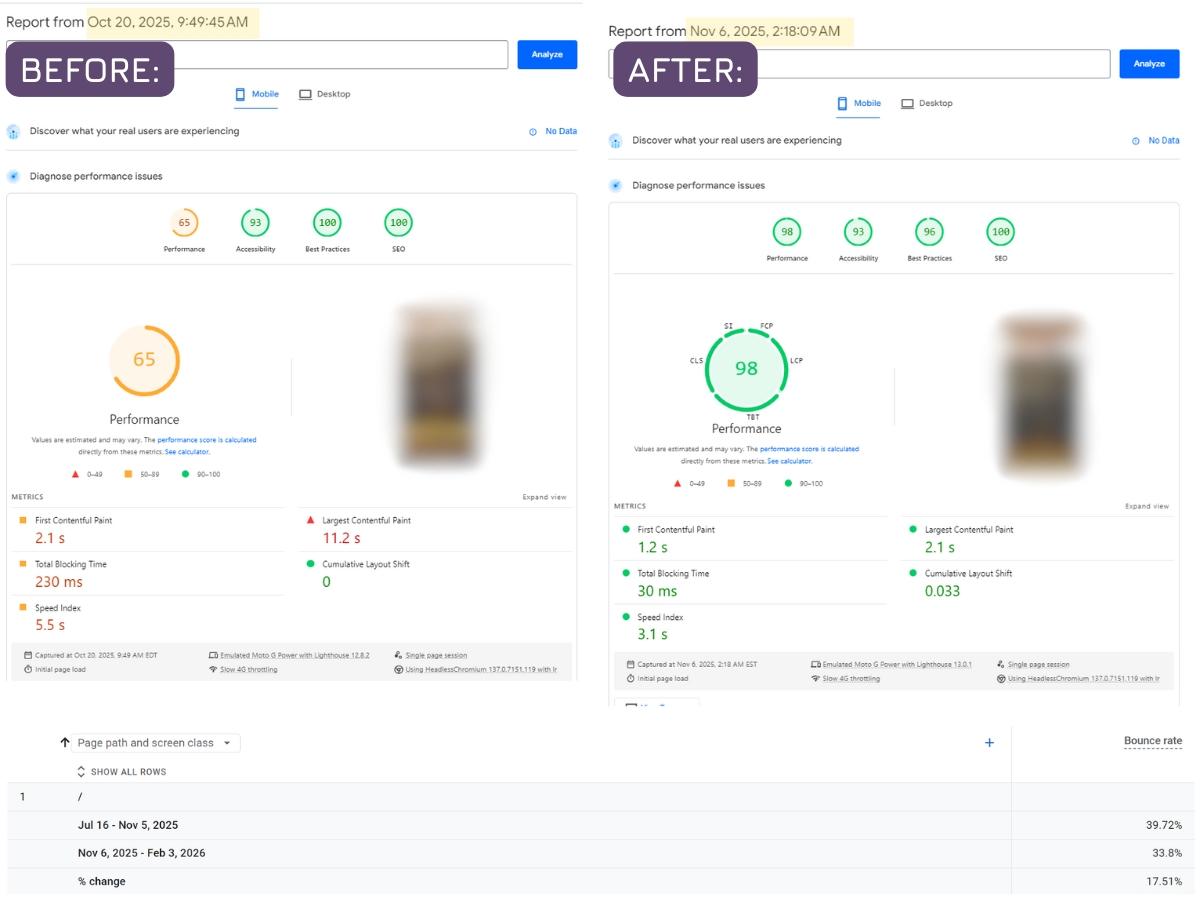
Task: Click the large green 98 performance gauge
Action: click(x=746, y=368)
